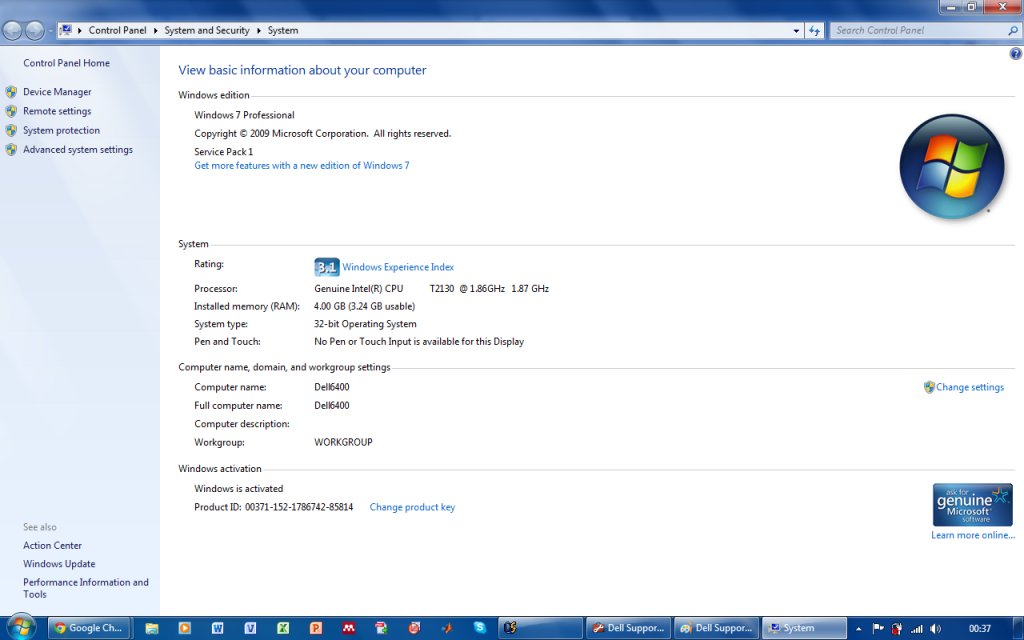Click Device Manager shield icon

coord(11,92)
